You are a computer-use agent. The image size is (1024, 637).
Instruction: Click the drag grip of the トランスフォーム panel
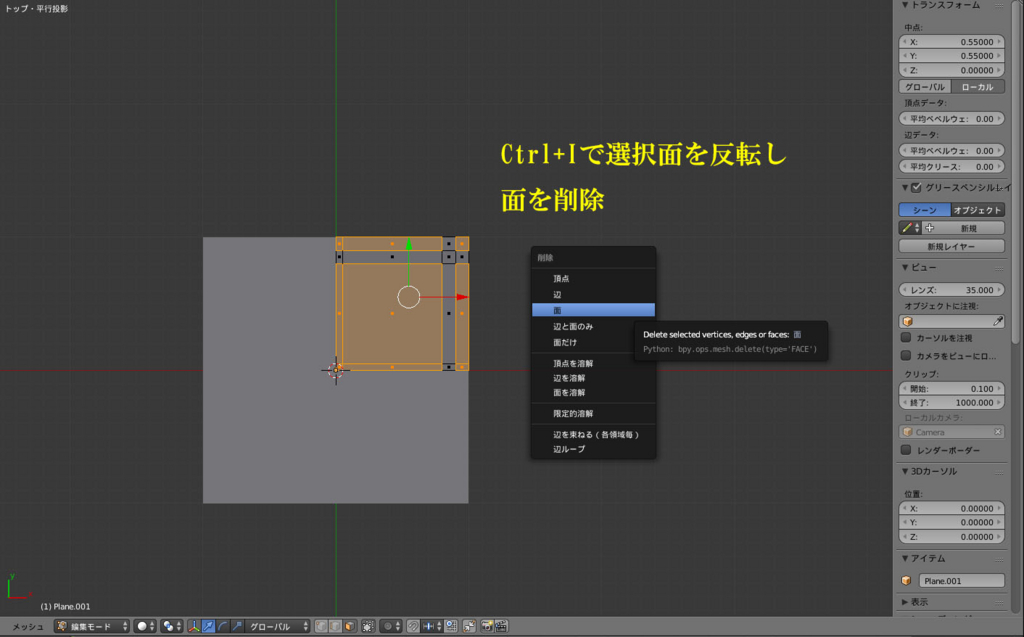(x=999, y=5)
